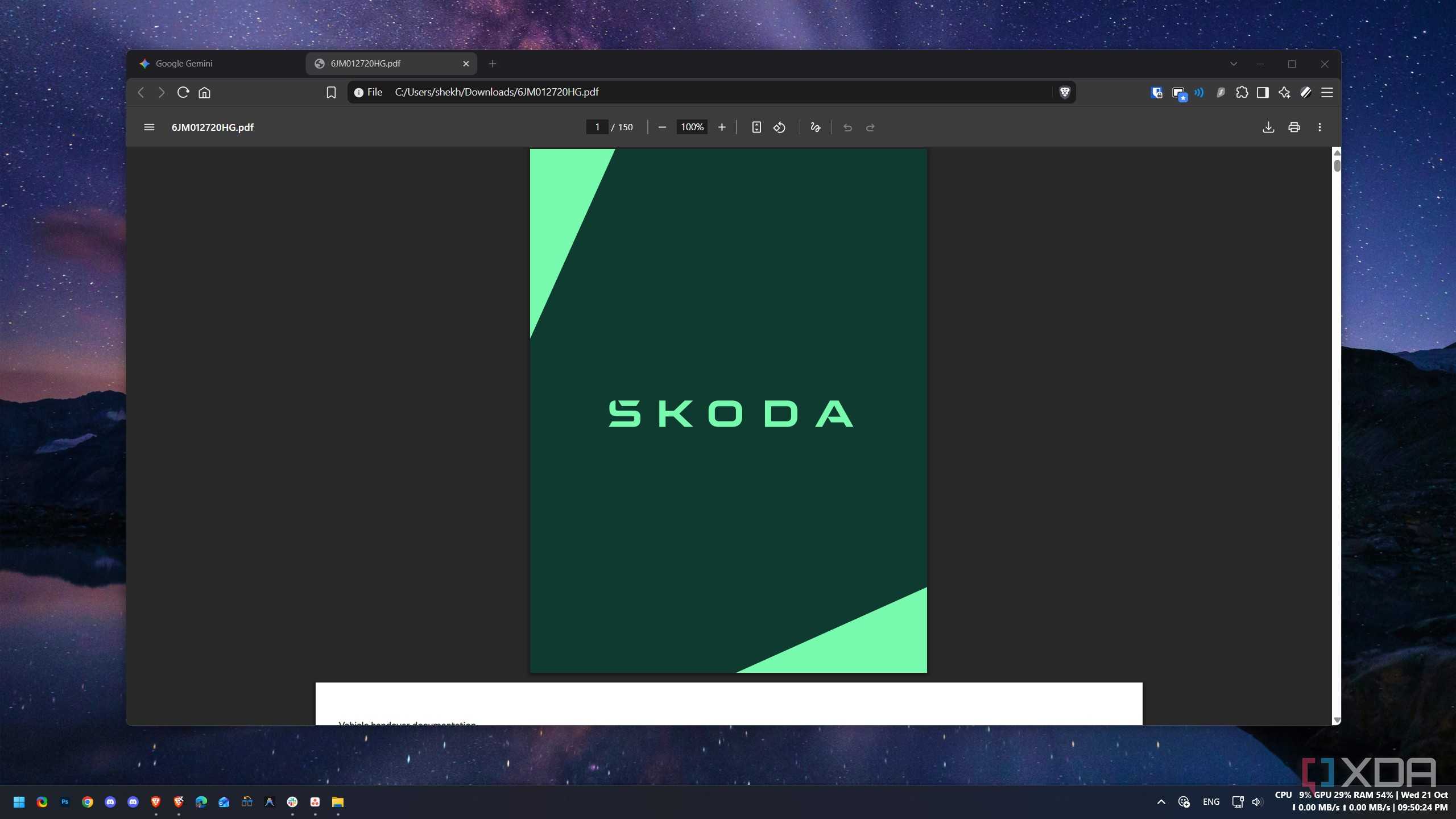Print the PDF document
The image size is (1456, 819).
coord(1294,127)
